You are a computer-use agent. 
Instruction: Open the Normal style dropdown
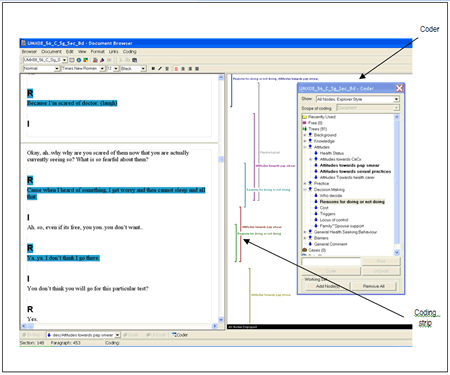coord(57,68)
